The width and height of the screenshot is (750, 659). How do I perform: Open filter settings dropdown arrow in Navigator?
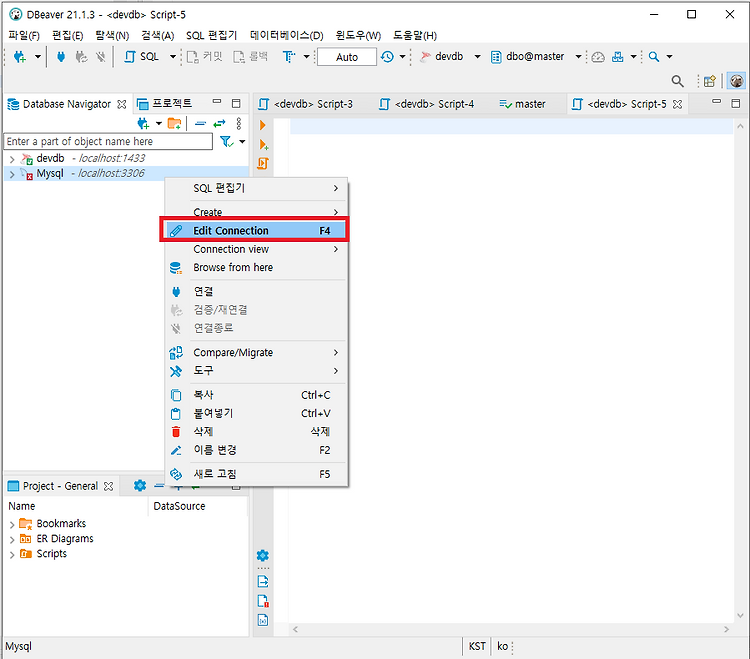243,142
